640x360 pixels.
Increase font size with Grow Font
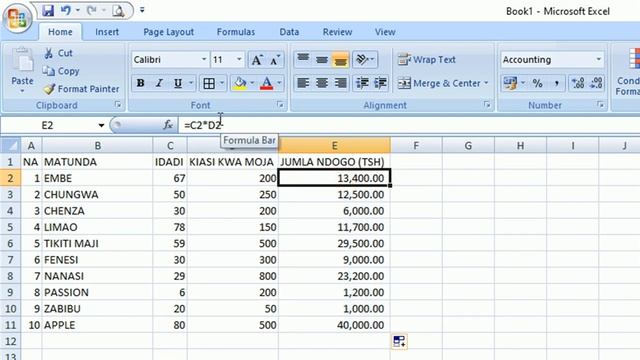tap(257, 60)
